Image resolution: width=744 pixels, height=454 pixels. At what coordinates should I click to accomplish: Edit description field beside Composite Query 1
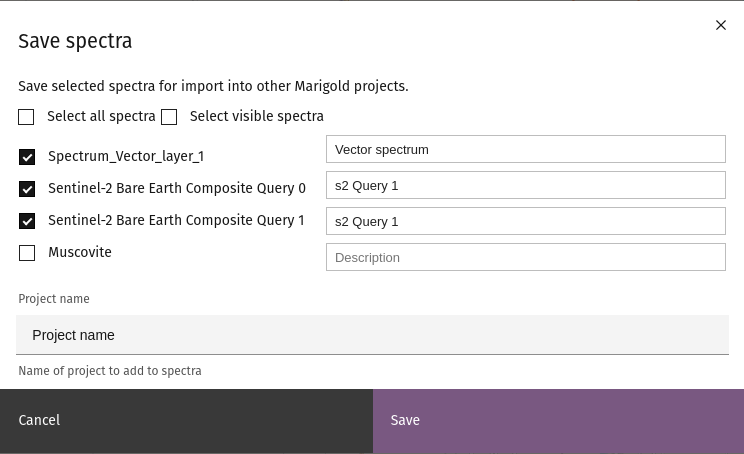(525, 221)
